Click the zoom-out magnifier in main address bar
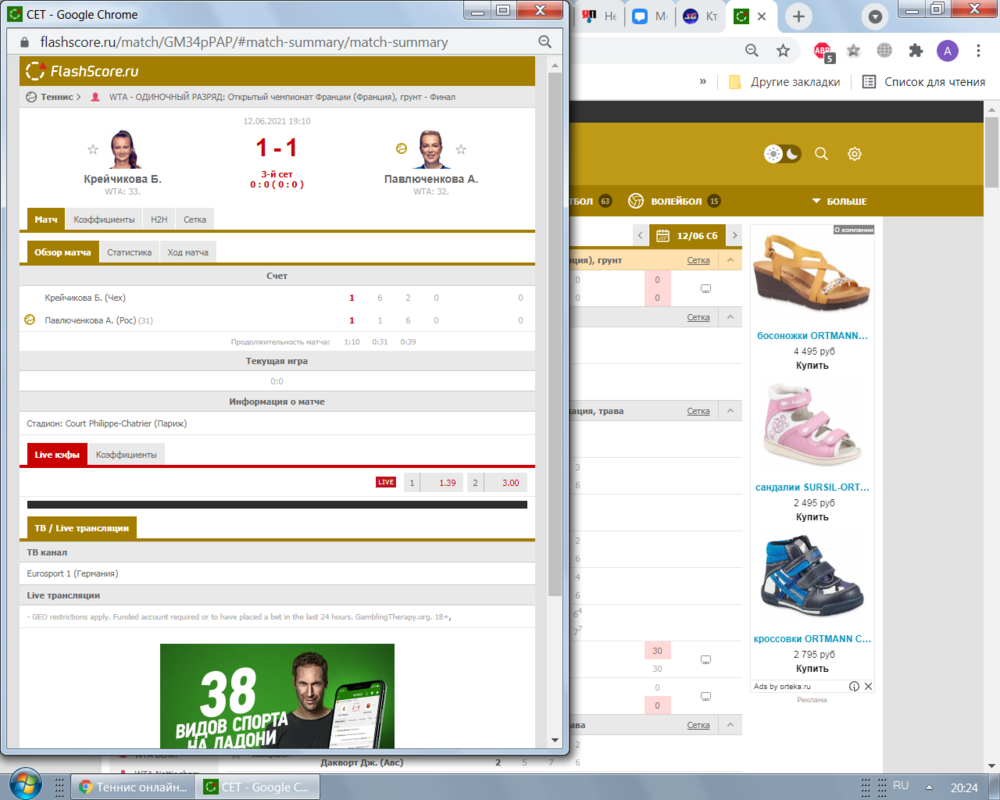1000x800 pixels. pos(752,50)
